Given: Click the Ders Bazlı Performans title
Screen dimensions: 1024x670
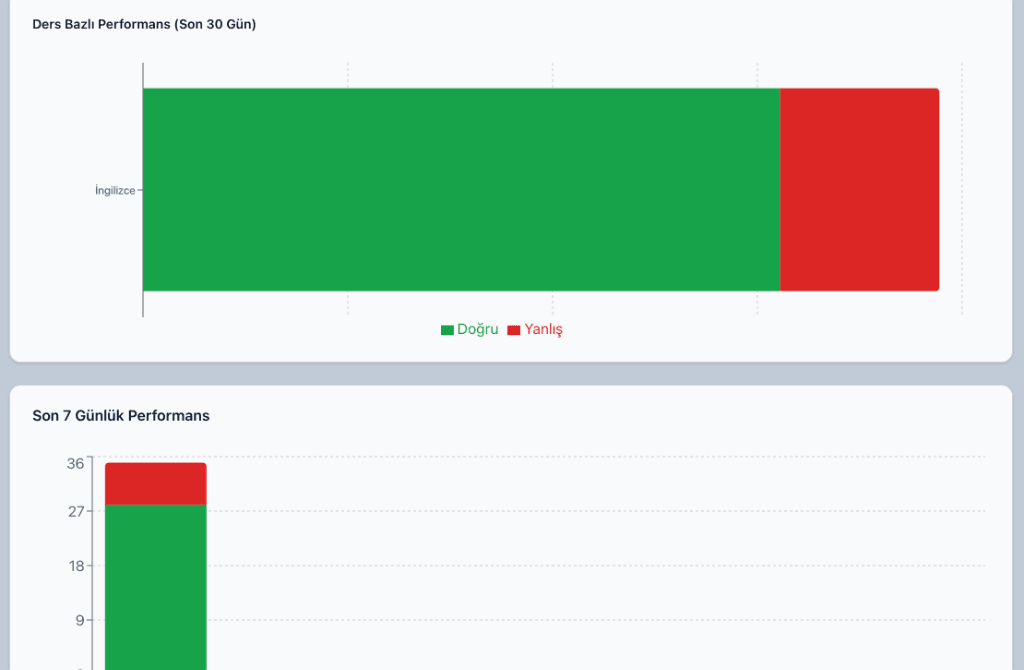Looking at the screenshot, I should click(x=144, y=24).
